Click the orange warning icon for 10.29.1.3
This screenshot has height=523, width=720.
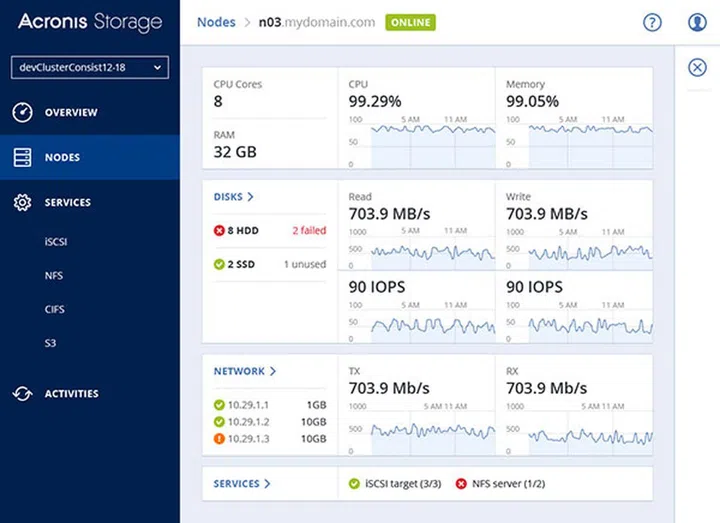click(x=220, y=439)
